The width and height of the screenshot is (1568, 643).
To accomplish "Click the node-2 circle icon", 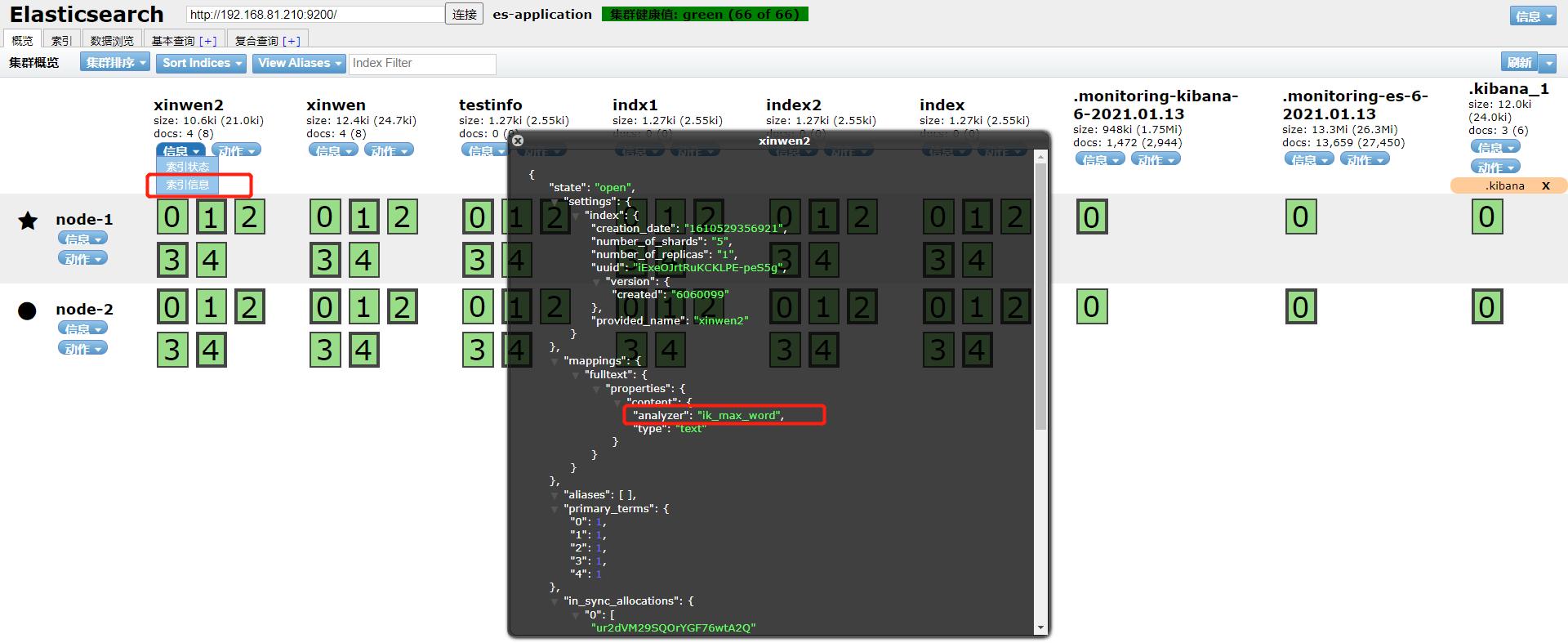I will [27, 310].
